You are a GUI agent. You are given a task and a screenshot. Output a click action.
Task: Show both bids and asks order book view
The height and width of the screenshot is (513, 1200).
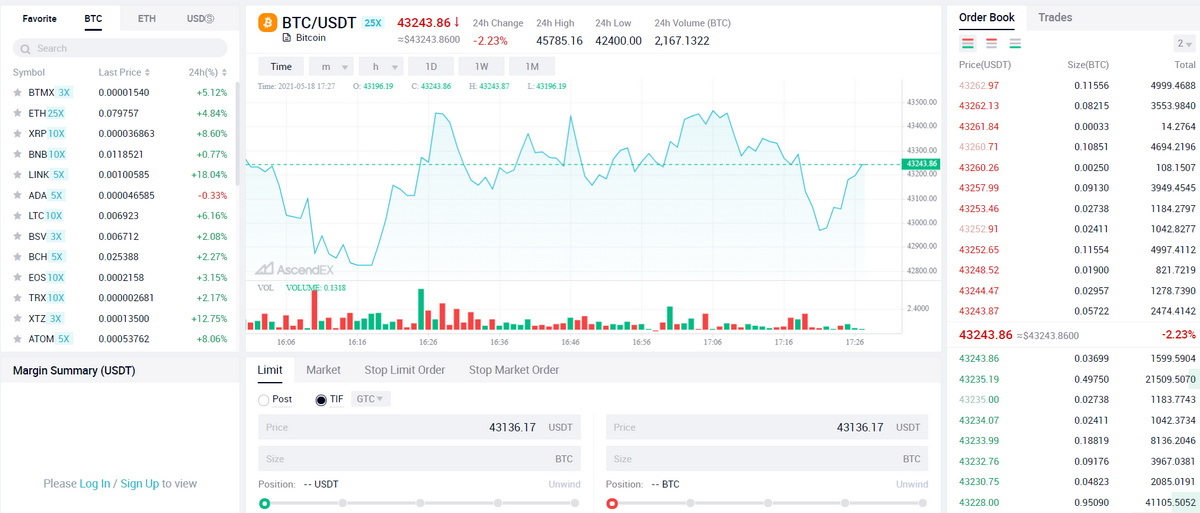[968, 43]
